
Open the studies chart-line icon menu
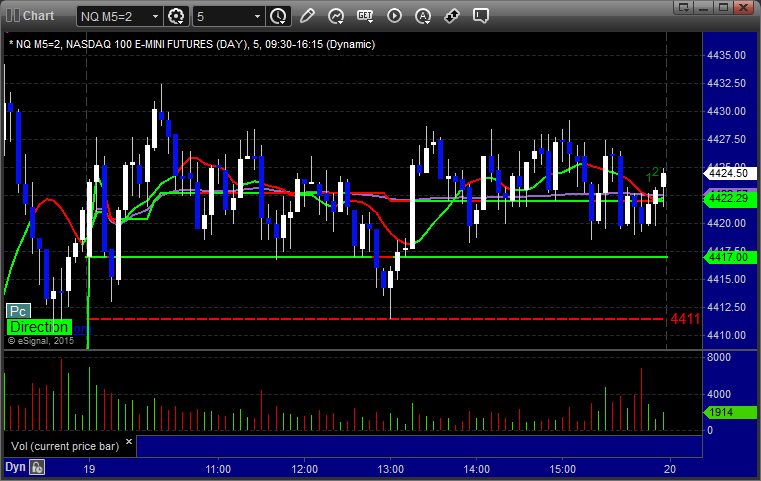coord(336,16)
